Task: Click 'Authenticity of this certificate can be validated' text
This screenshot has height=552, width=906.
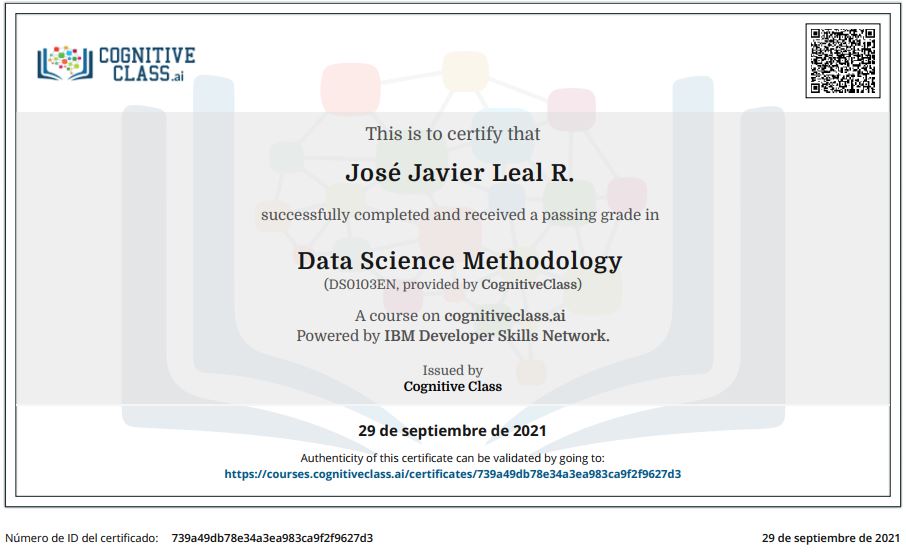Action: pos(452,458)
